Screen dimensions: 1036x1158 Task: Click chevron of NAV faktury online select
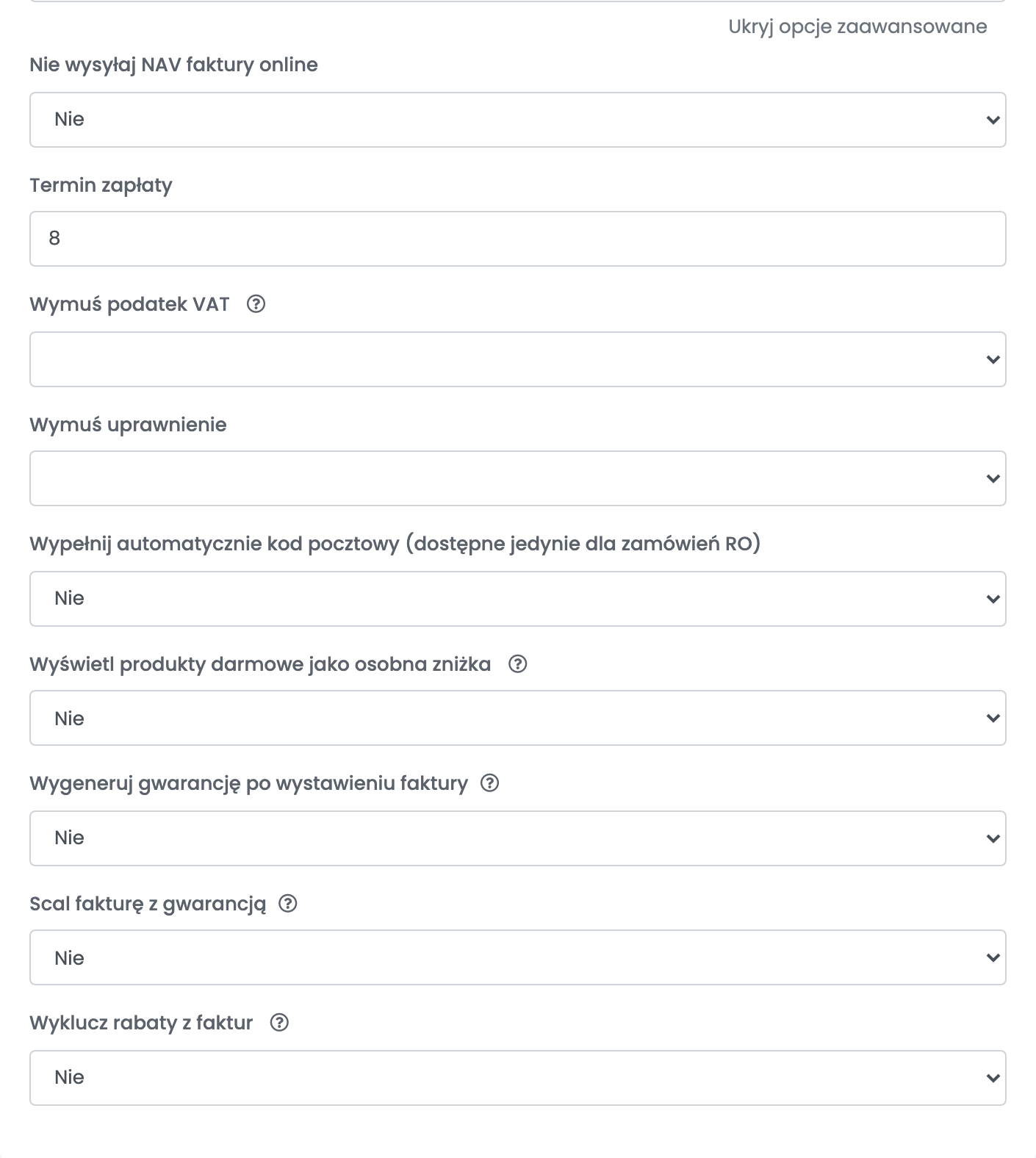coord(993,120)
